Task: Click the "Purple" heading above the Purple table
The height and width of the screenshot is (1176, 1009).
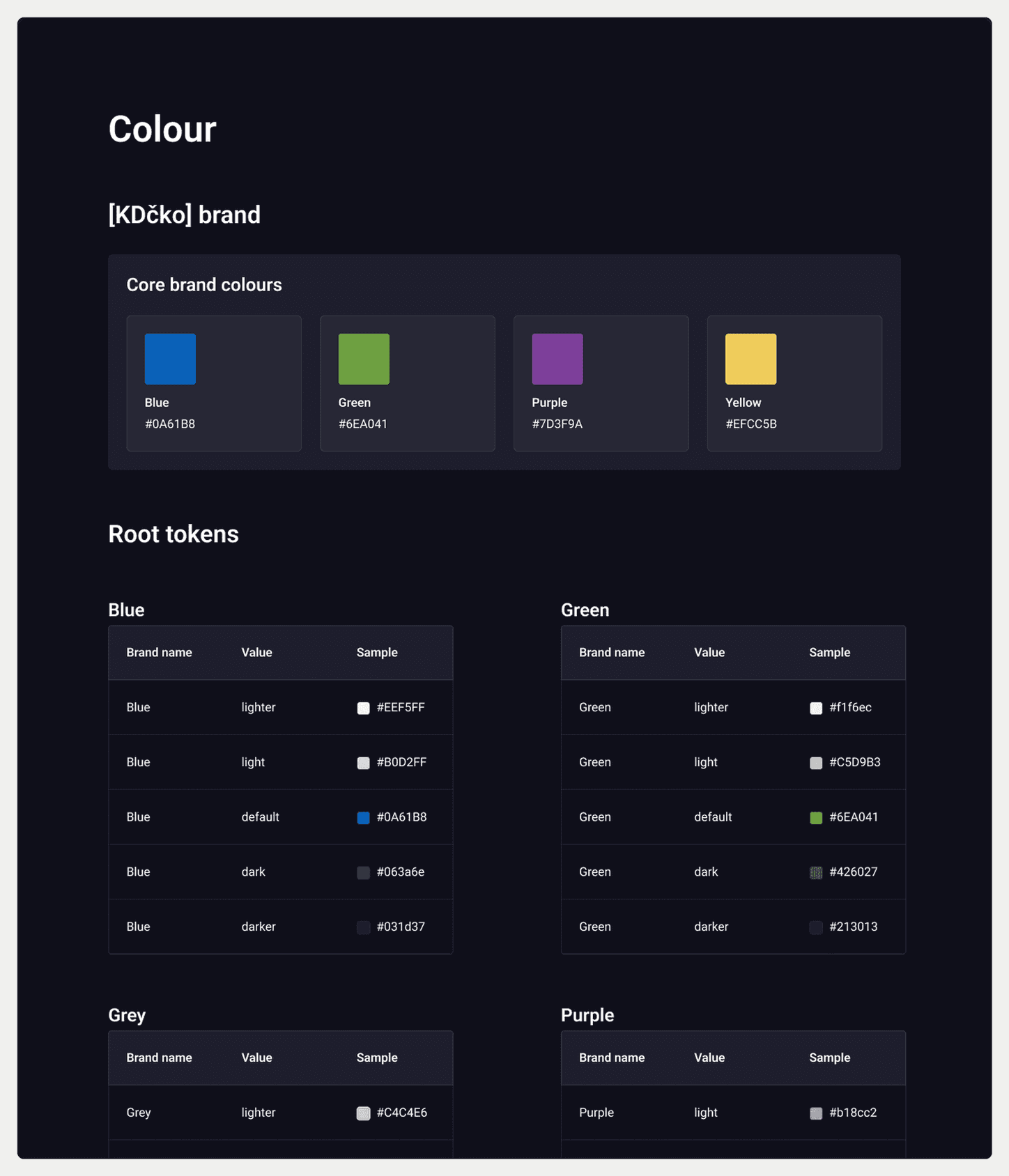Action: [x=587, y=1015]
